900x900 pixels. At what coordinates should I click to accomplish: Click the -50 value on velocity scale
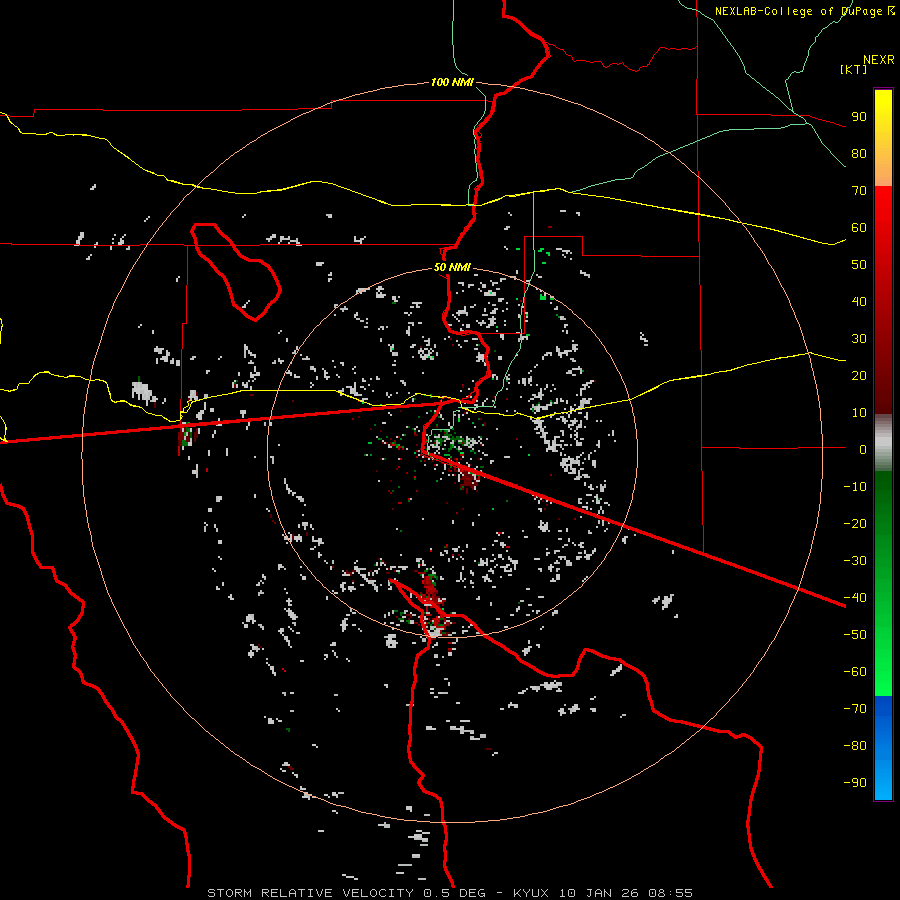pos(855,635)
